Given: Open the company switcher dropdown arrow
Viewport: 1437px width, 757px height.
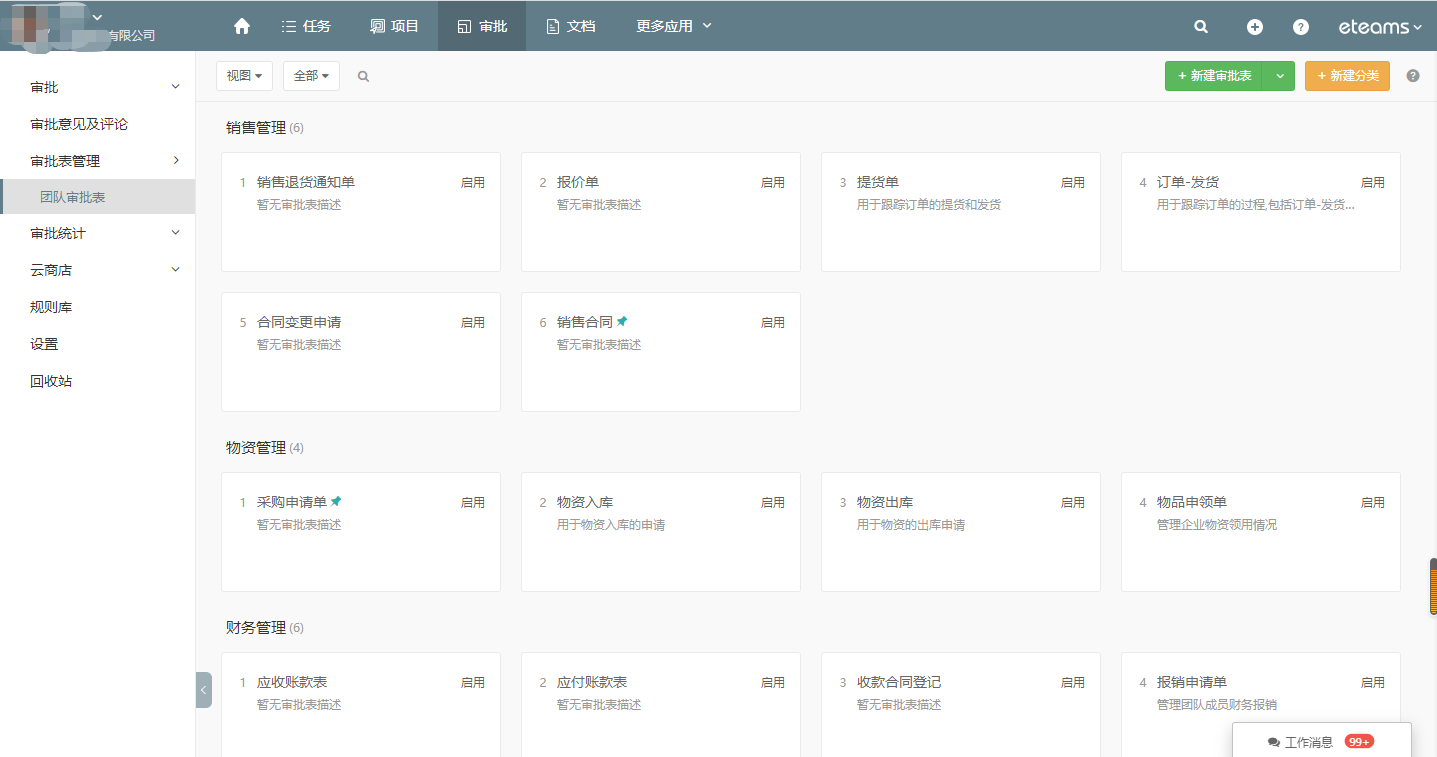Looking at the screenshot, I should pos(97,17).
